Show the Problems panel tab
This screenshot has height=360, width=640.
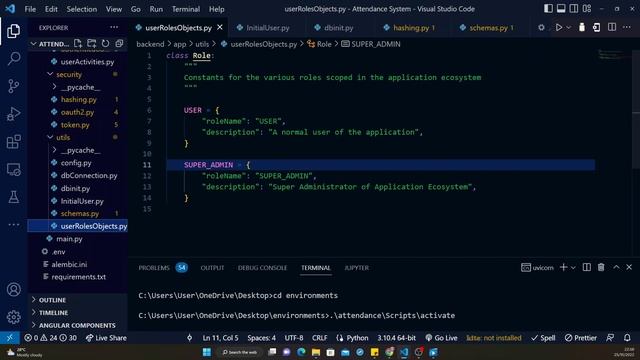(154, 268)
